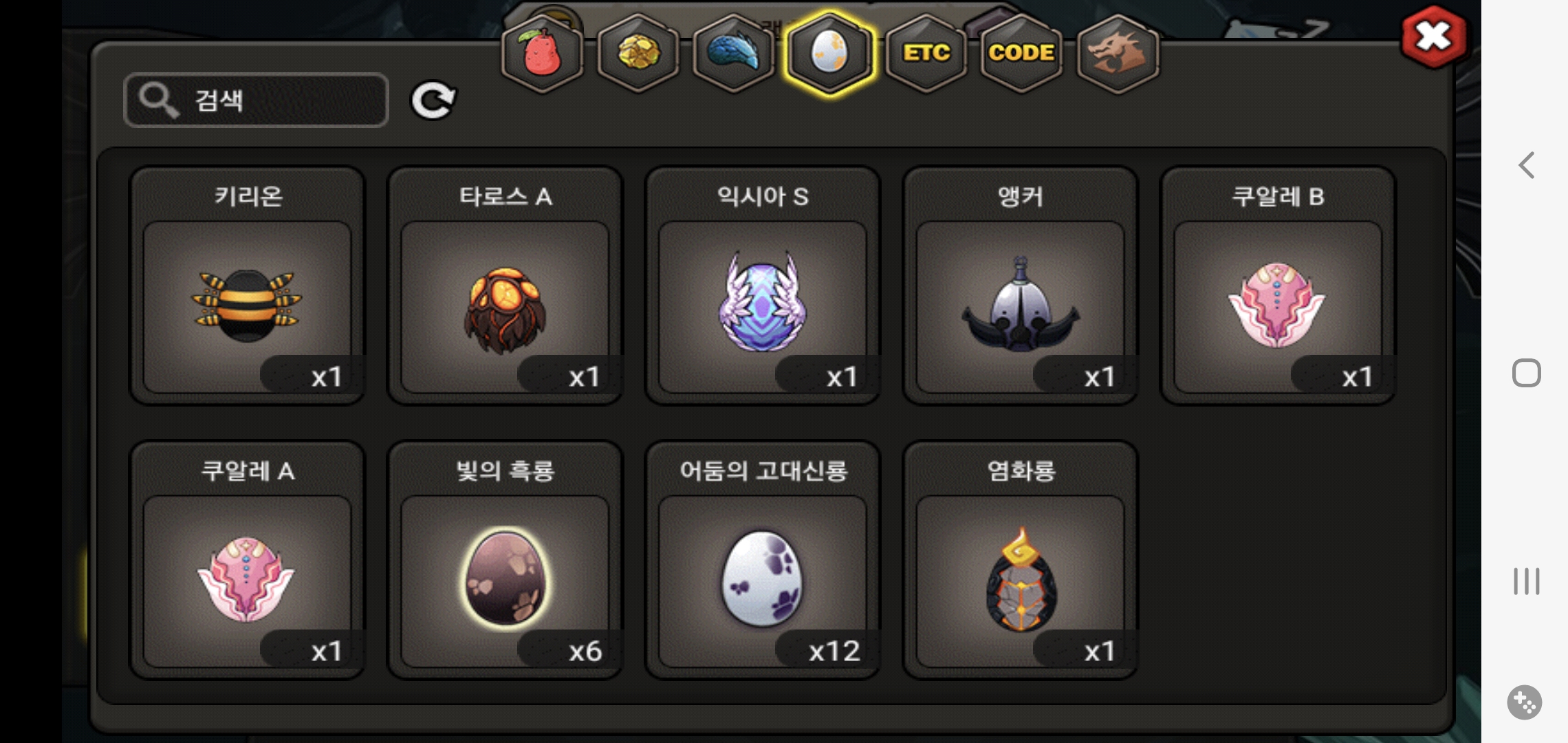Pick the 어둠의 고대신룡 white egg
The height and width of the screenshot is (743, 1568).
(x=763, y=560)
